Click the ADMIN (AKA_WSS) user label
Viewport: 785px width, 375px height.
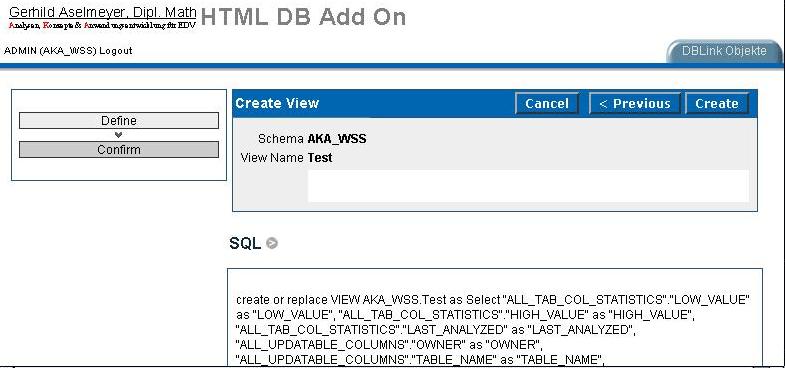(x=50, y=51)
